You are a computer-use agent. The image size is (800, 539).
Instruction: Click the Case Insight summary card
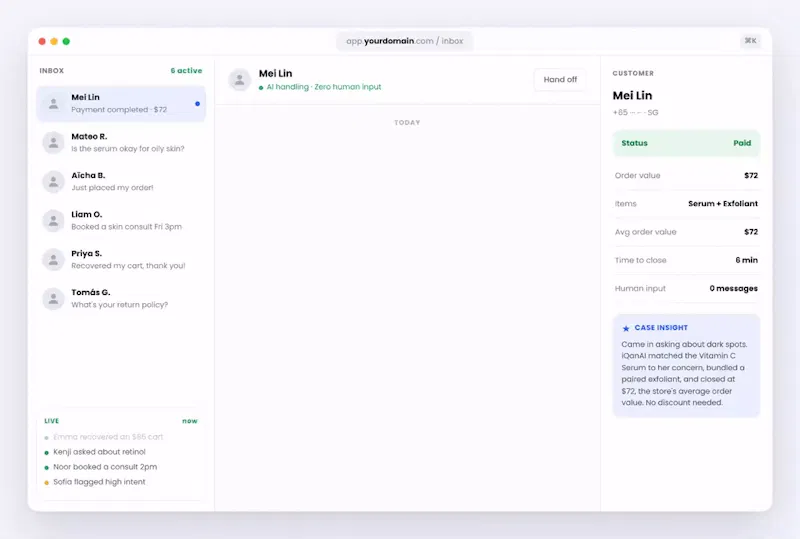click(686, 365)
